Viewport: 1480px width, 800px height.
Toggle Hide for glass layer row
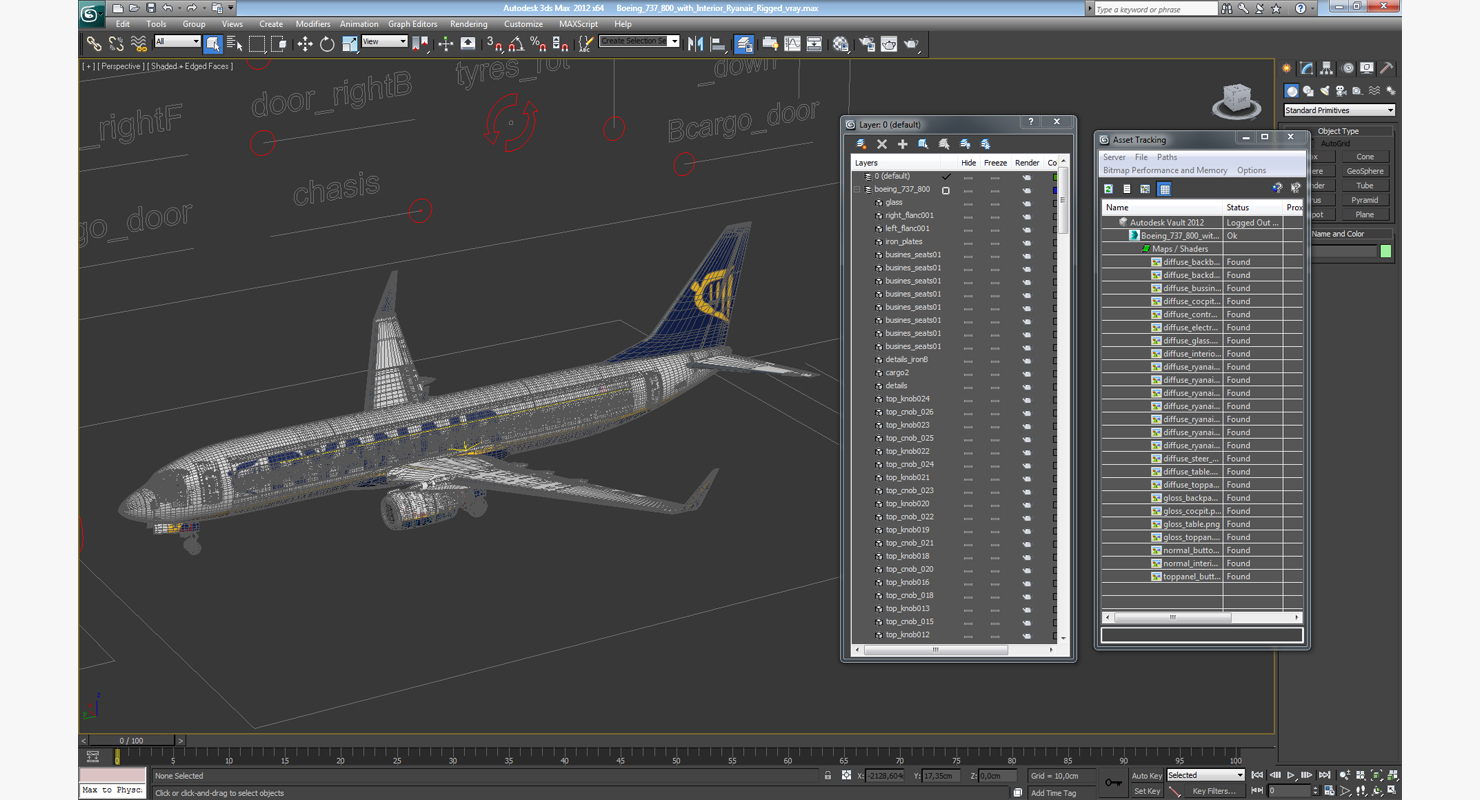pyautogui.click(x=968, y=202)
